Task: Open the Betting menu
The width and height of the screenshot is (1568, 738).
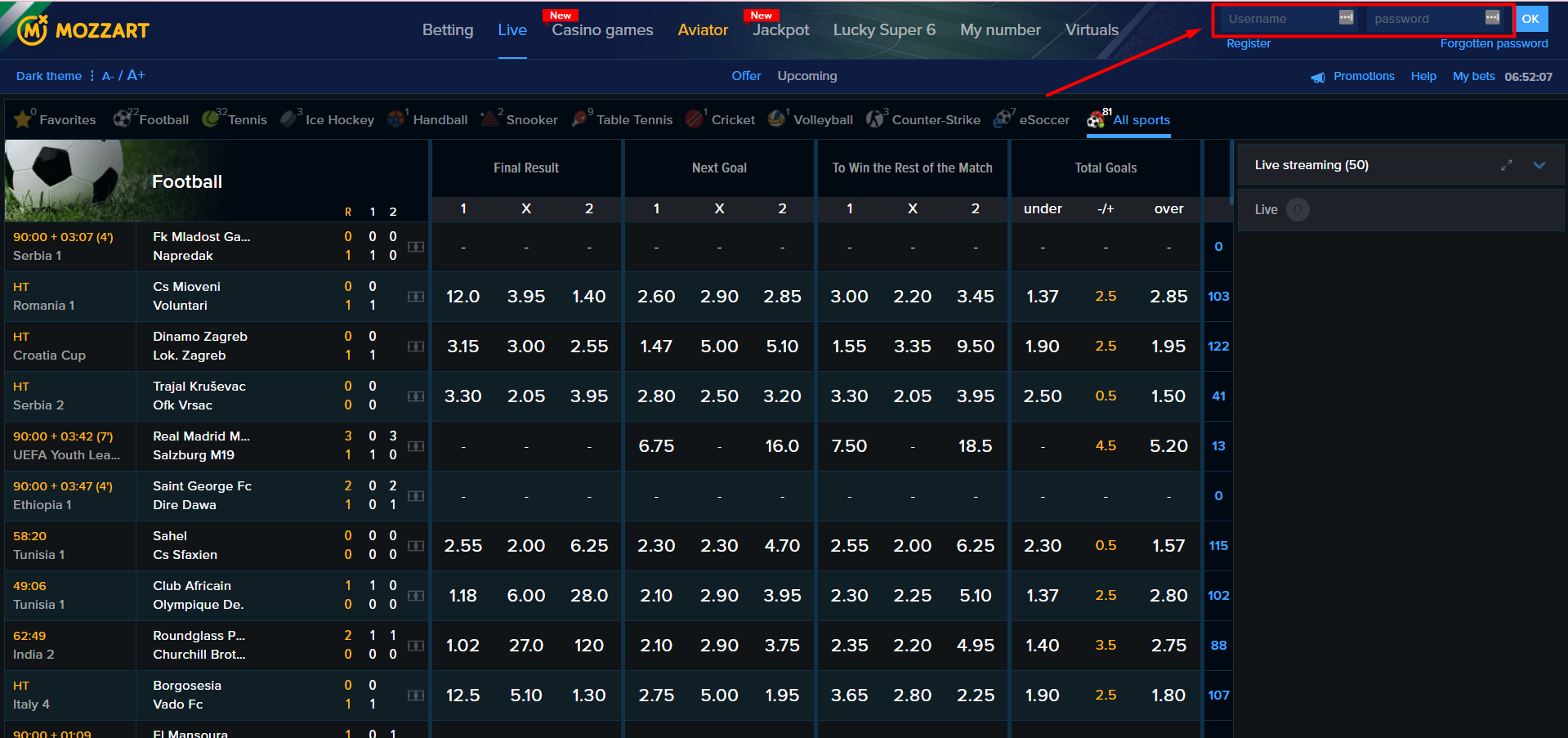Action: [448, 30]
